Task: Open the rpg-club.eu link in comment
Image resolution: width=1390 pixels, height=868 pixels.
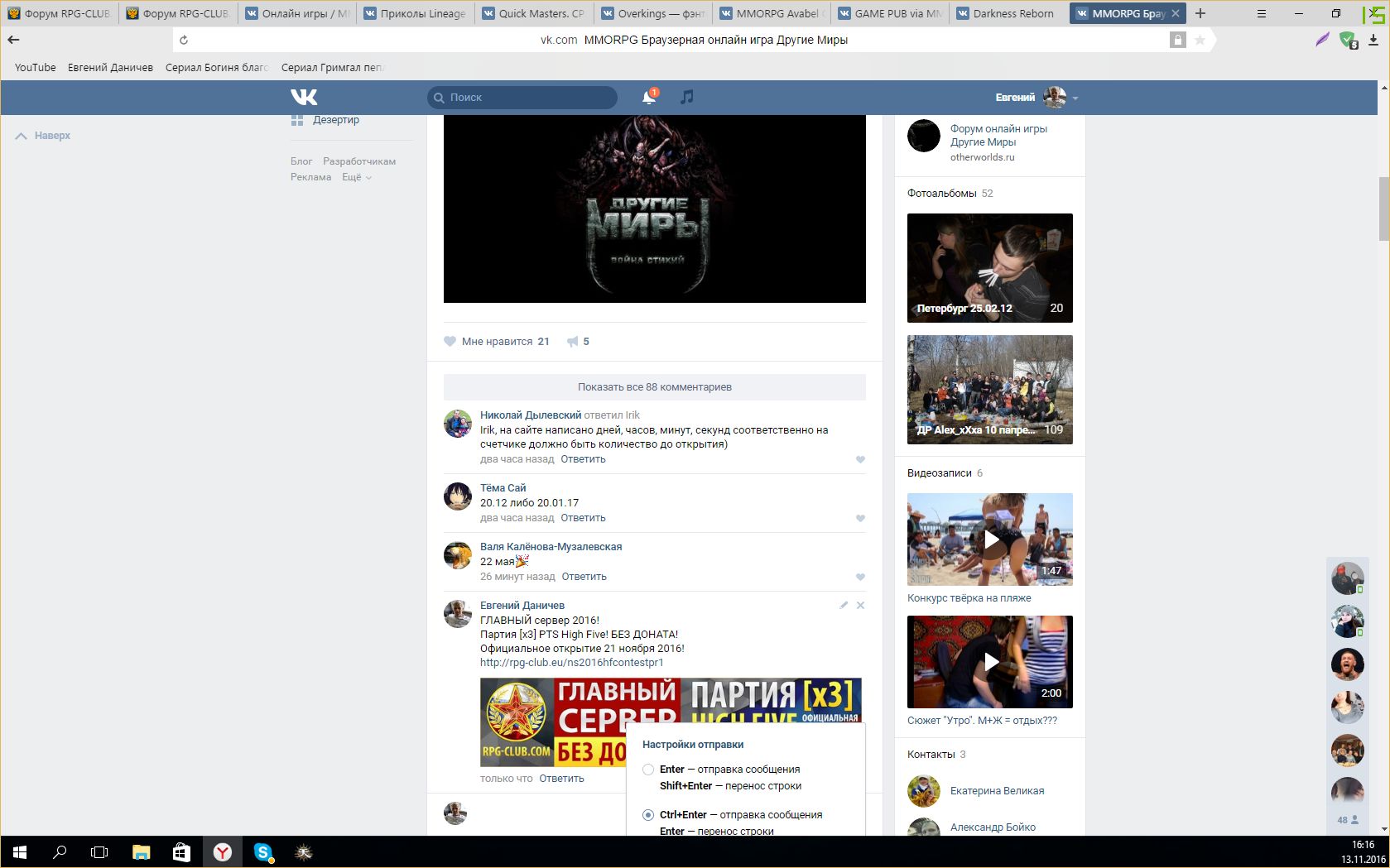Action: (571, 663)
